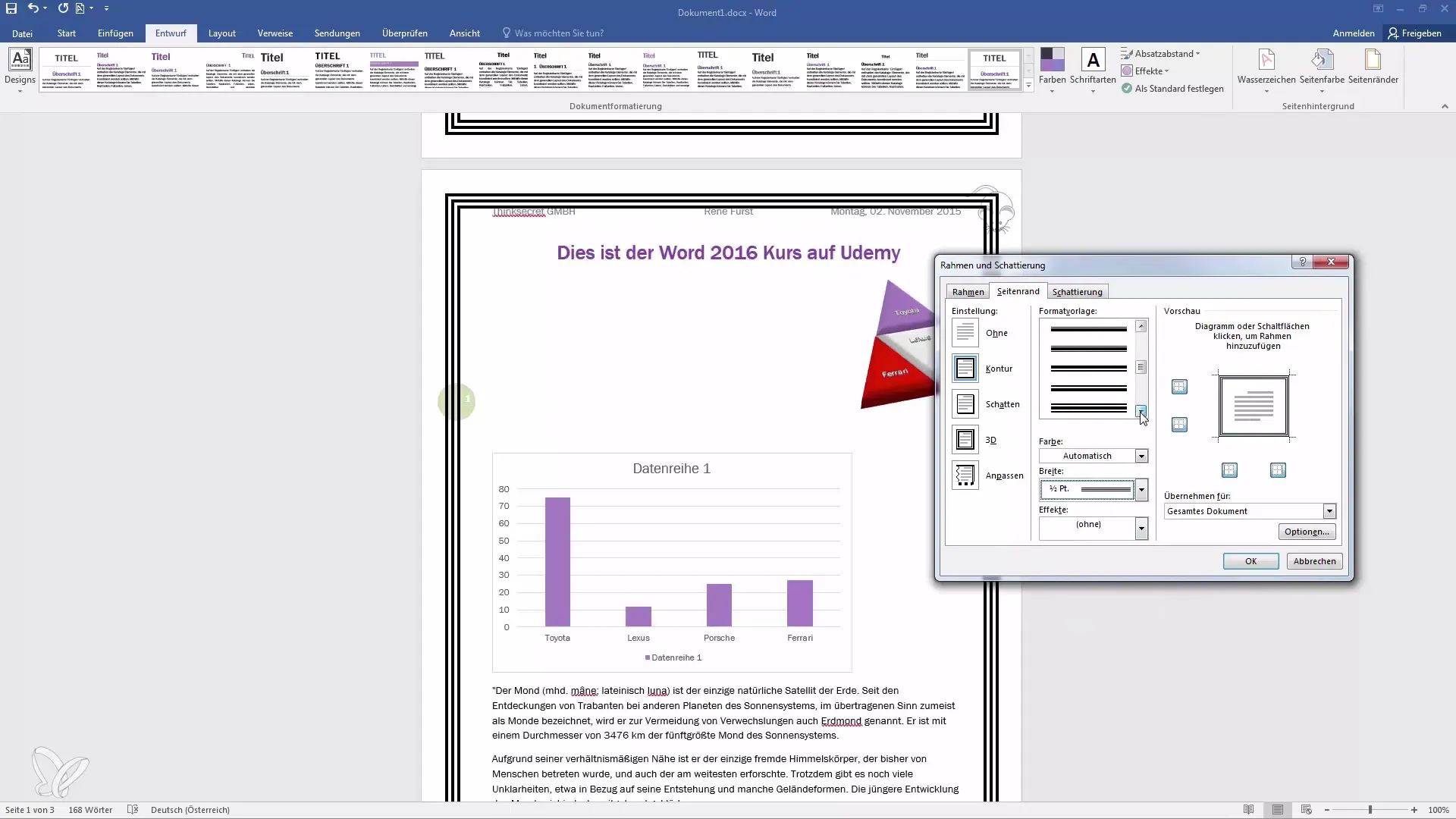Image resolution: width=1456 pixels, height=819 pixels.
Task: Select the 3D border setting icon
Action: (965, 440)
